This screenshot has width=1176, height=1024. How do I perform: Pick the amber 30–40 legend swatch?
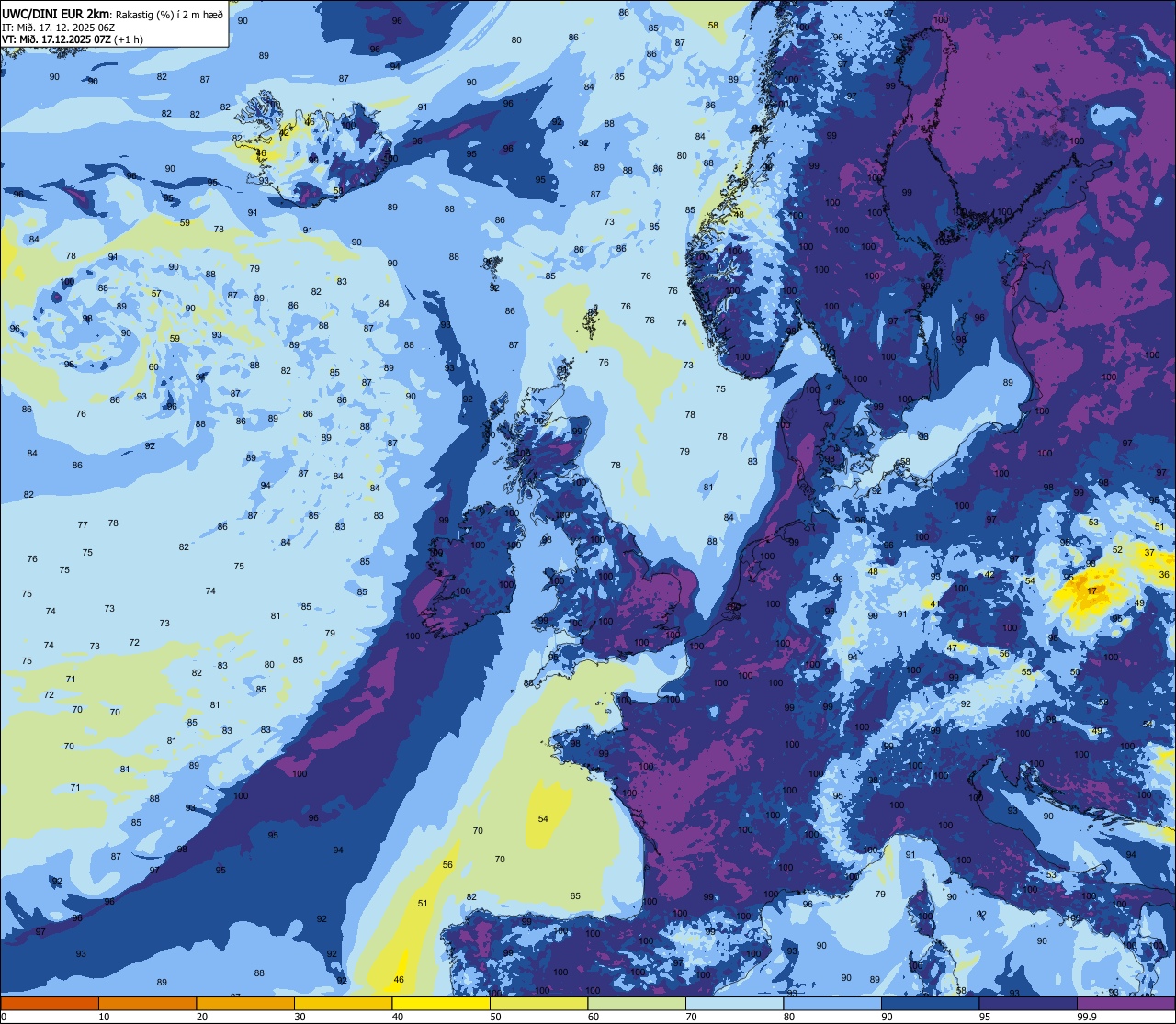tap(343, 1003)
